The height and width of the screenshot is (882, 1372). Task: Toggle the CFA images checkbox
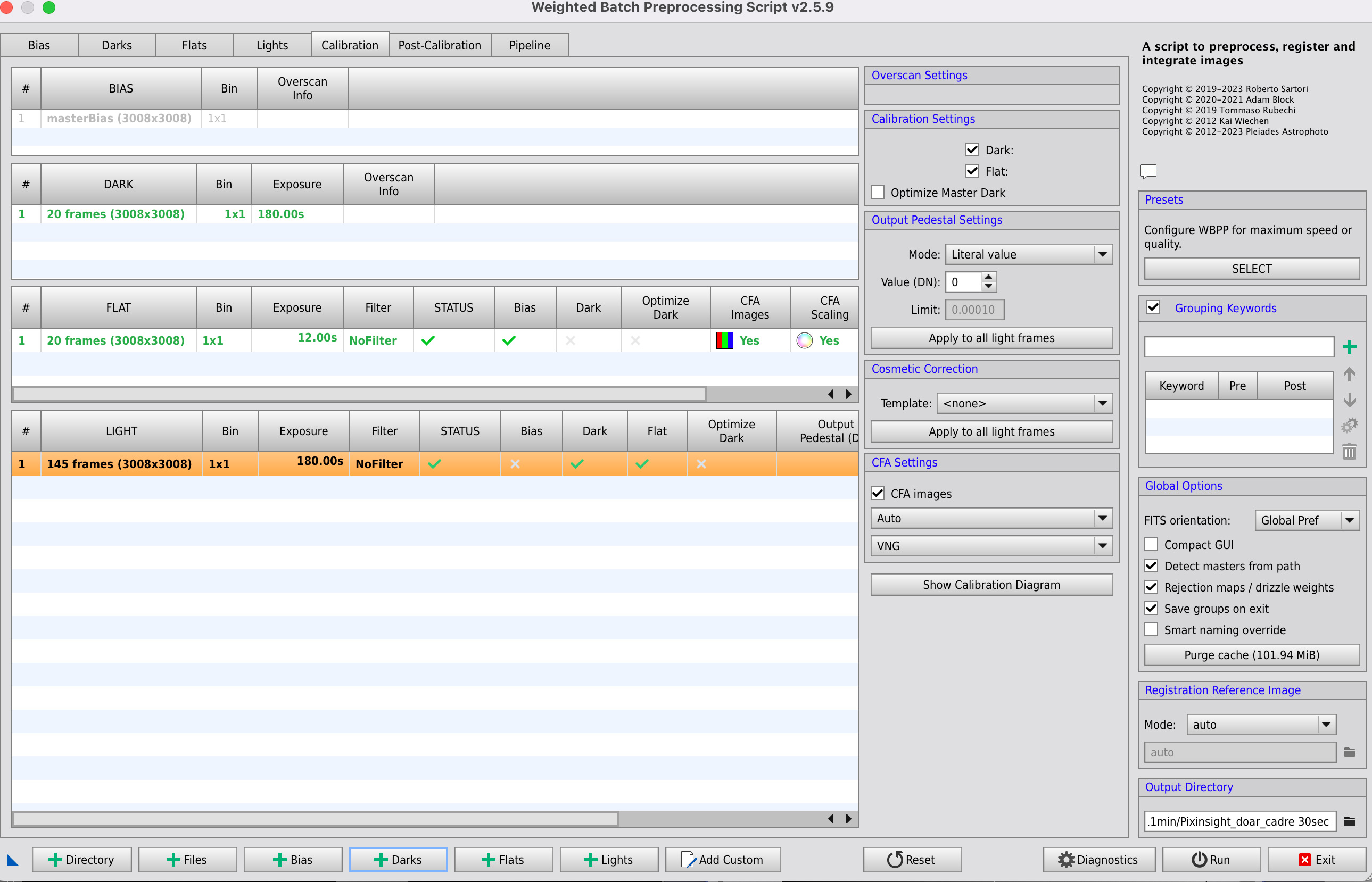878,493
